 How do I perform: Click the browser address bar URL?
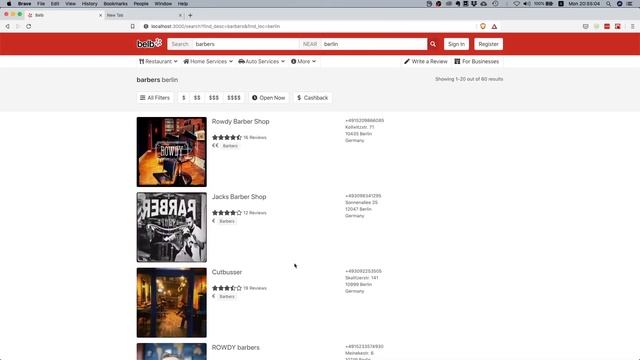pos(216,26)
